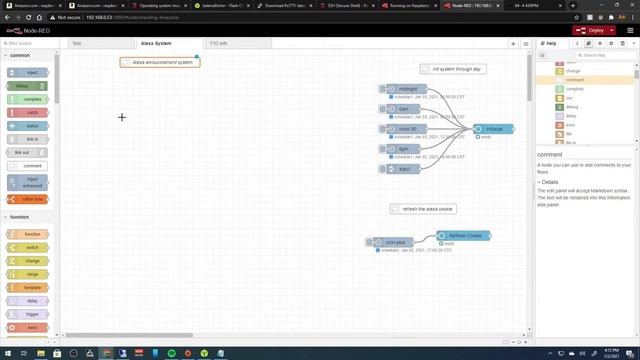The height and width of the screenshot is (360, 640).
Task: Click the palette vertical scrollbar
Action: 57,78
